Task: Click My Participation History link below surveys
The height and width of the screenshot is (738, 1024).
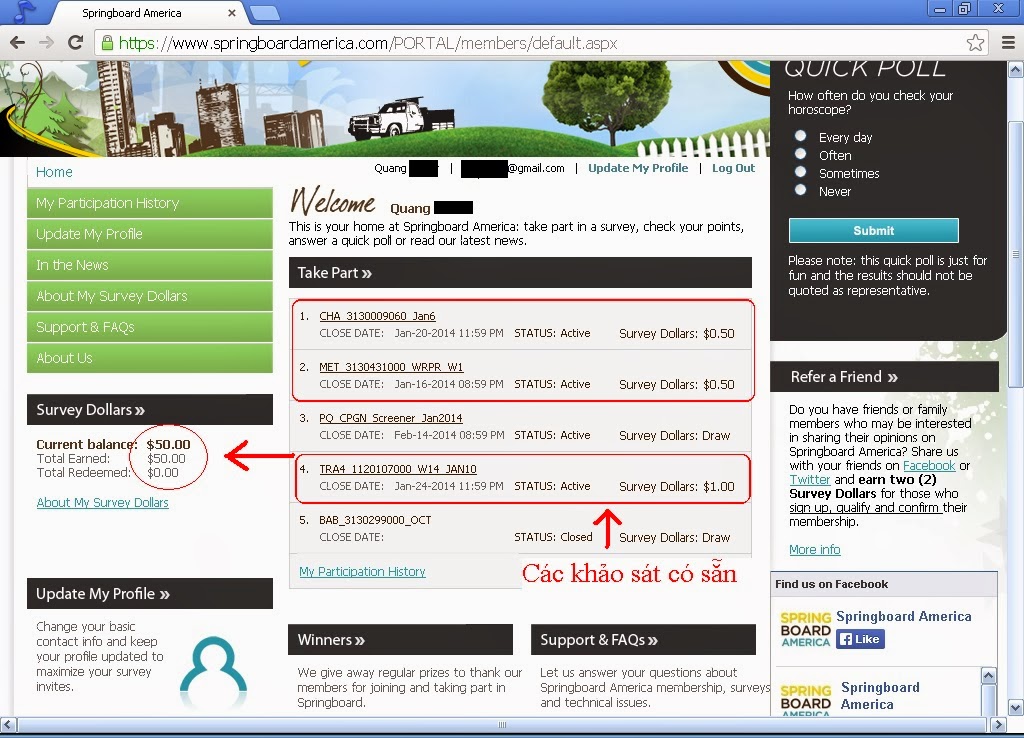Action: pyautogui.click(x=362, y=571)
